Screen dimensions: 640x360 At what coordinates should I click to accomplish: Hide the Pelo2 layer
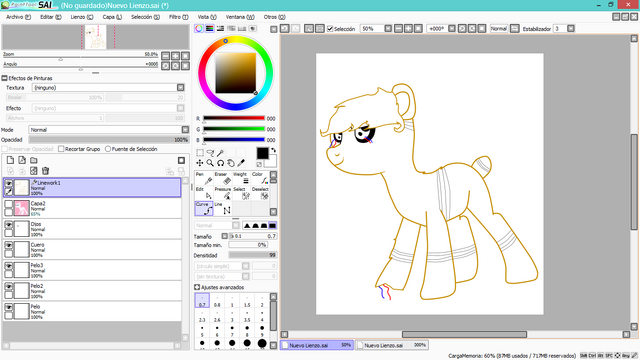(8, 286)
